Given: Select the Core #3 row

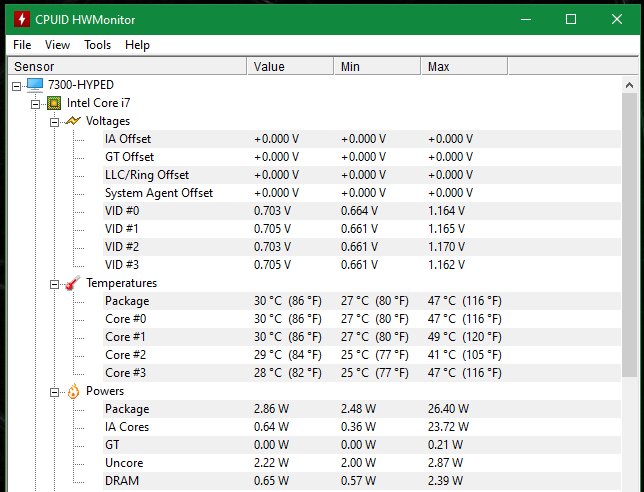Looking at the screenshot, I should (362, 373).
